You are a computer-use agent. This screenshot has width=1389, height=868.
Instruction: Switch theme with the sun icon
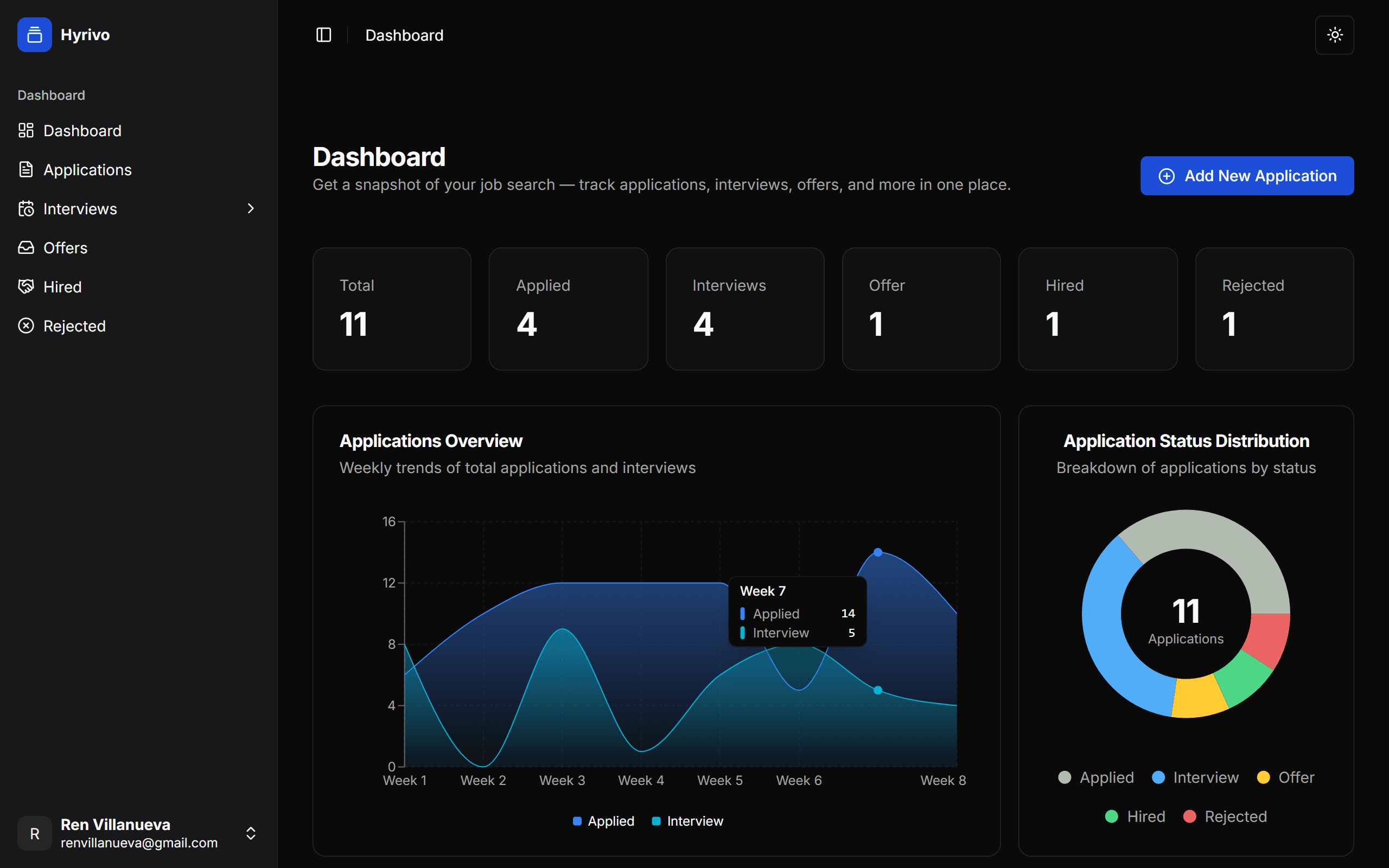(x=1335, y=35)
